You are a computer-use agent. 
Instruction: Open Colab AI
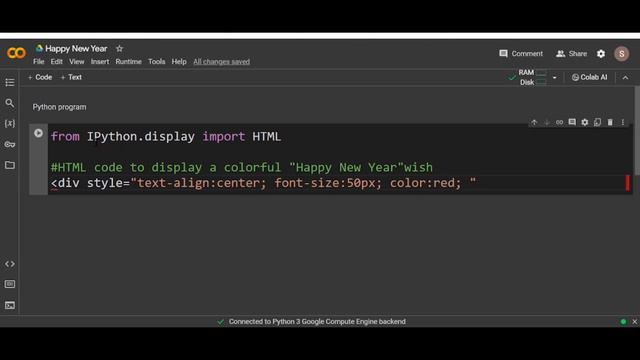589,77
